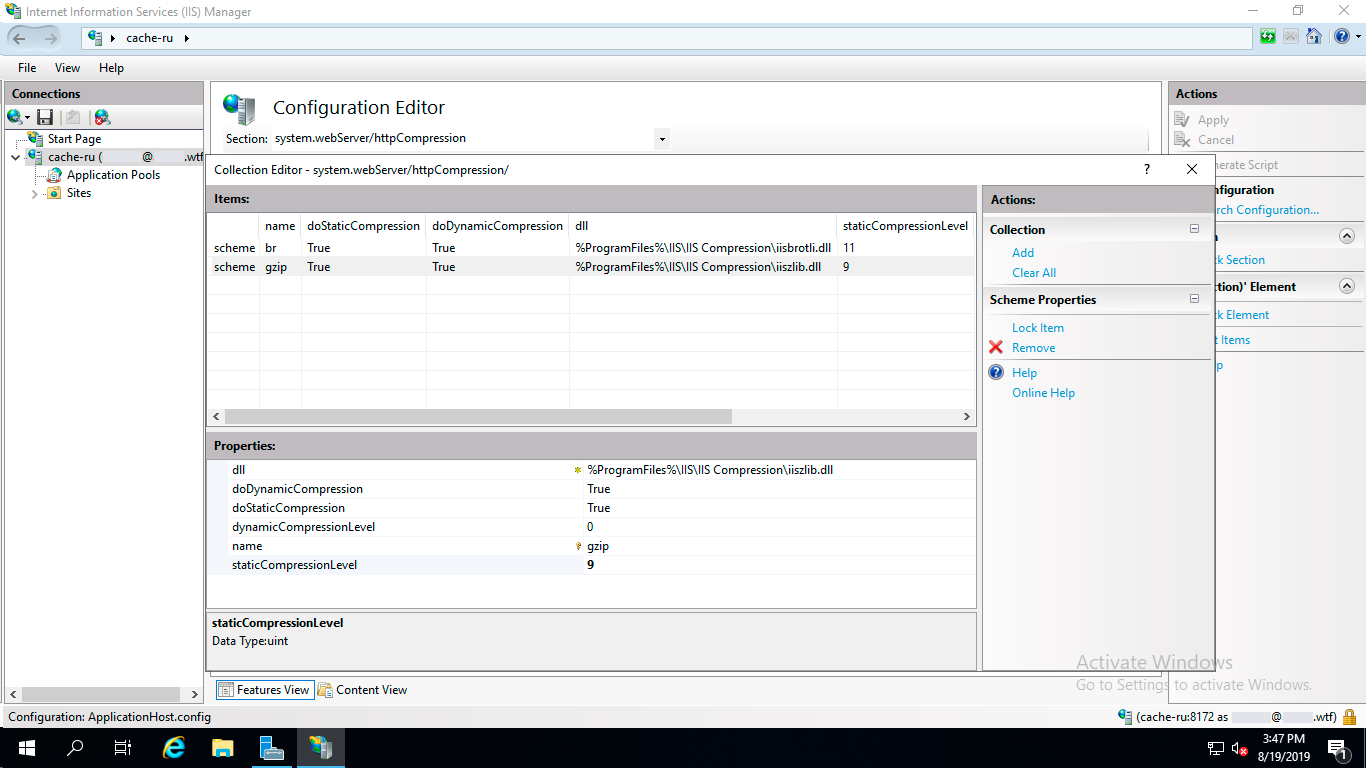Switch to Features View tab

coord(264,690)
